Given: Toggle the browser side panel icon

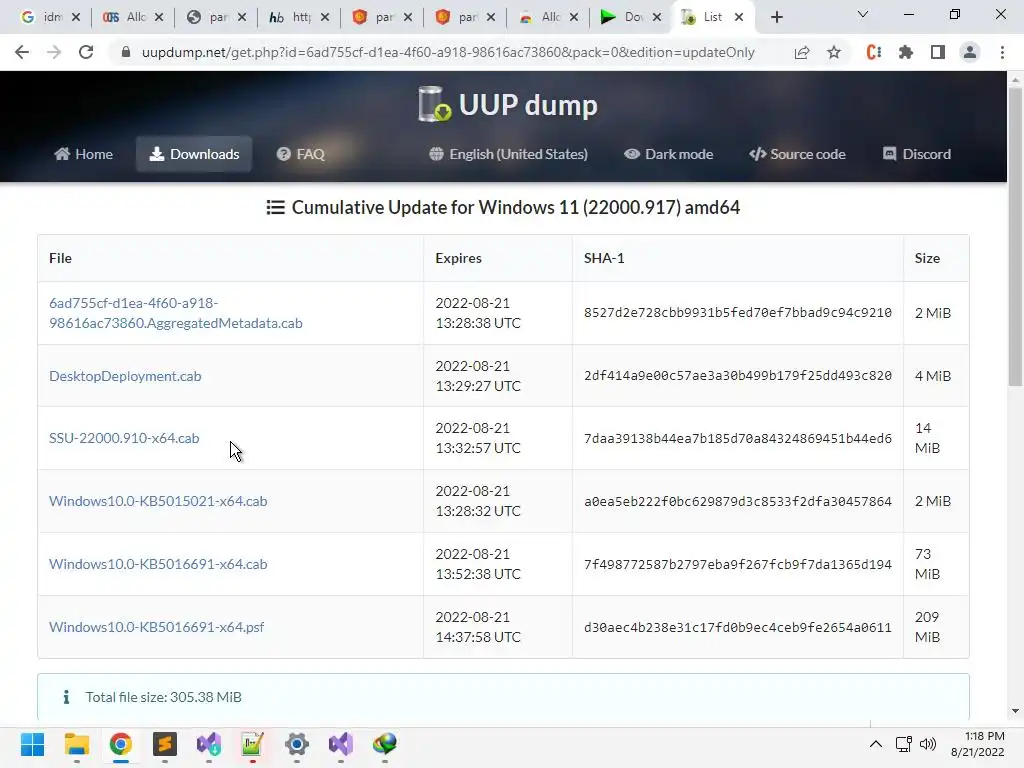Looking at the screenshot, I should tap(938, 52).
